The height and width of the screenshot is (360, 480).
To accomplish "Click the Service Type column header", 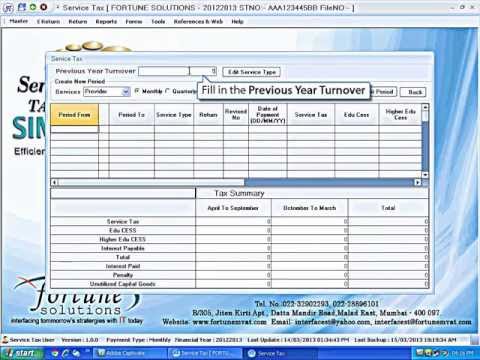I will [174, 115].
